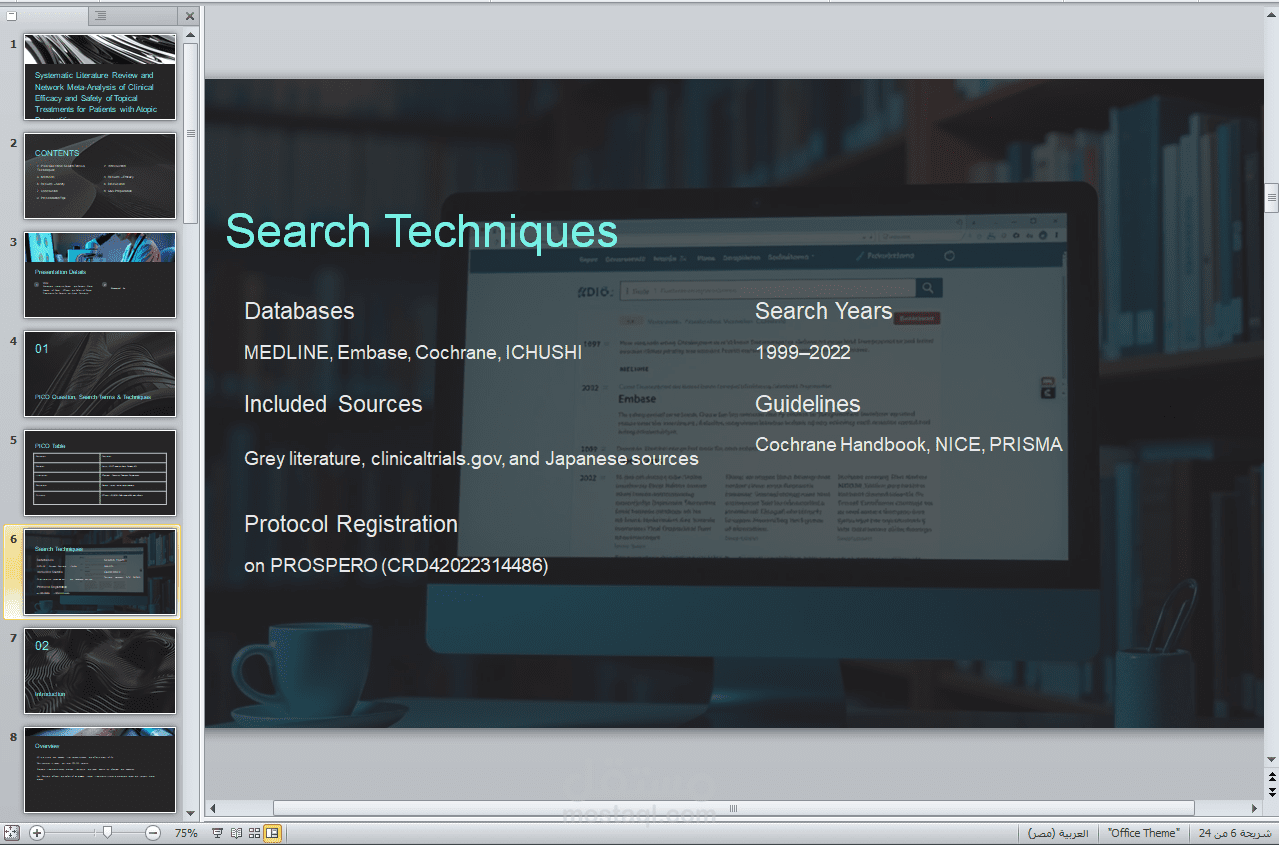Click the "Search Techniques" slide title
This screenshot has height=845, width=1279.
pos(422,231)
